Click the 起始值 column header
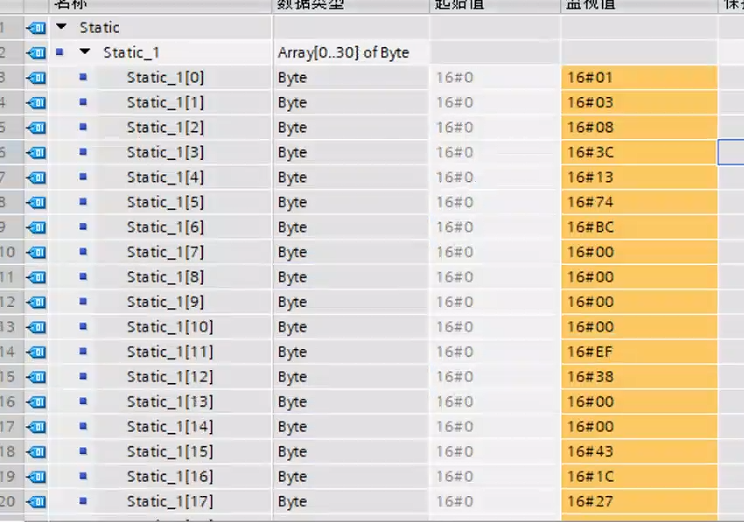This screenshot has width=744, height=522. pos(458,5)
